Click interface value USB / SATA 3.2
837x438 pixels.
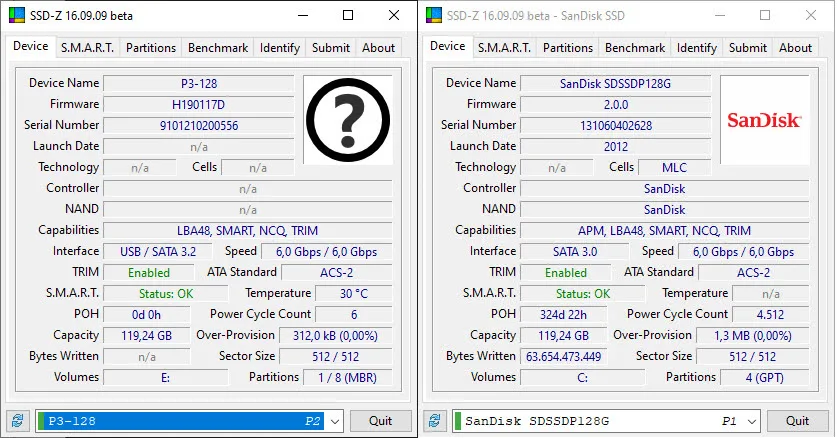click(157, 251)
